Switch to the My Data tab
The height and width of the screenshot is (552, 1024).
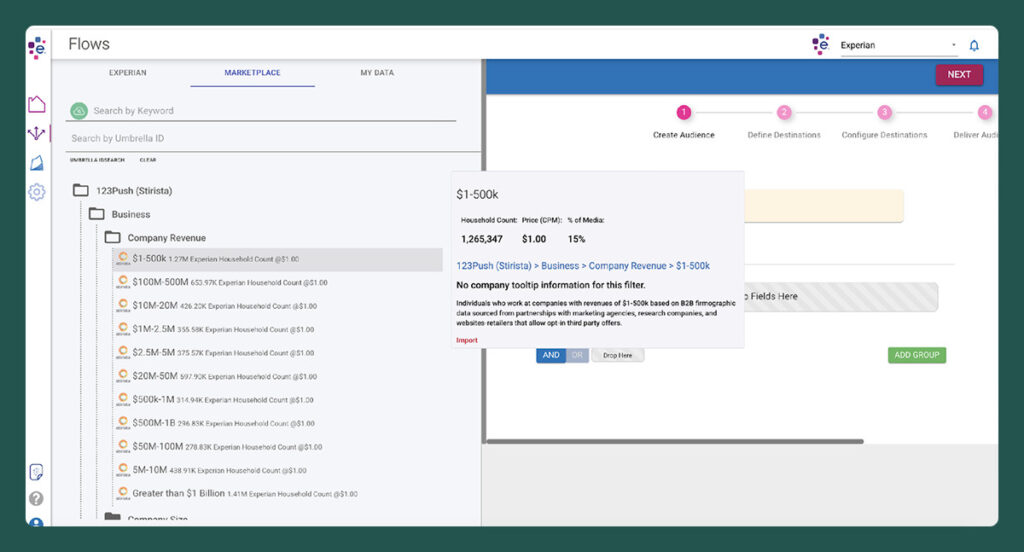(377, 73)
